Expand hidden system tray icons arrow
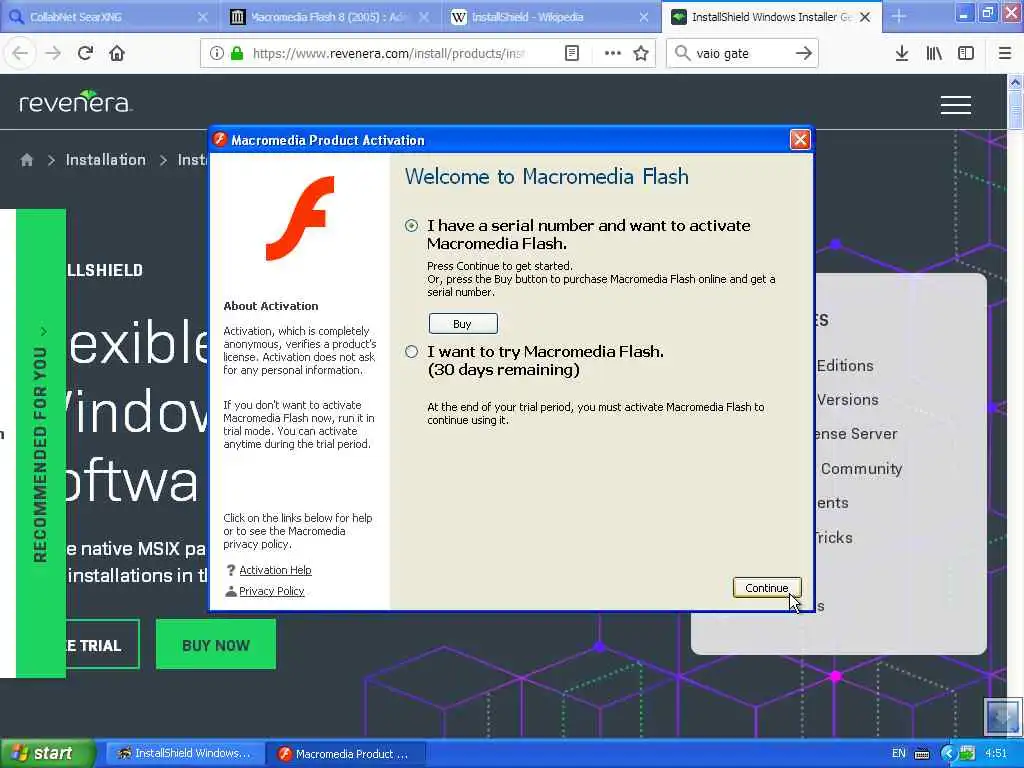The width and height of the screenshot is (1024, 768). point(948,753)
